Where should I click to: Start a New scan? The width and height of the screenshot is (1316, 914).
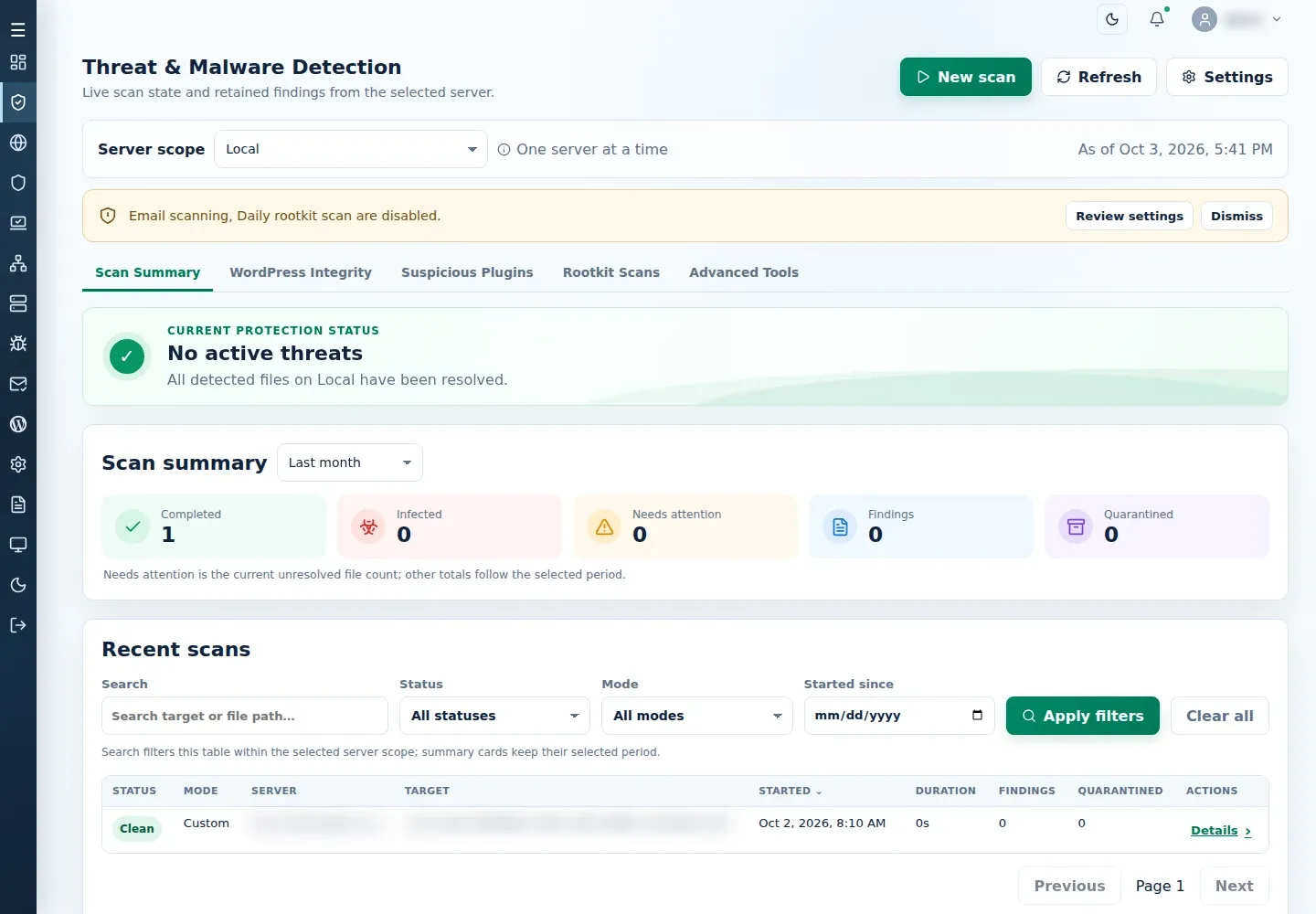click(x=966, y=77)
